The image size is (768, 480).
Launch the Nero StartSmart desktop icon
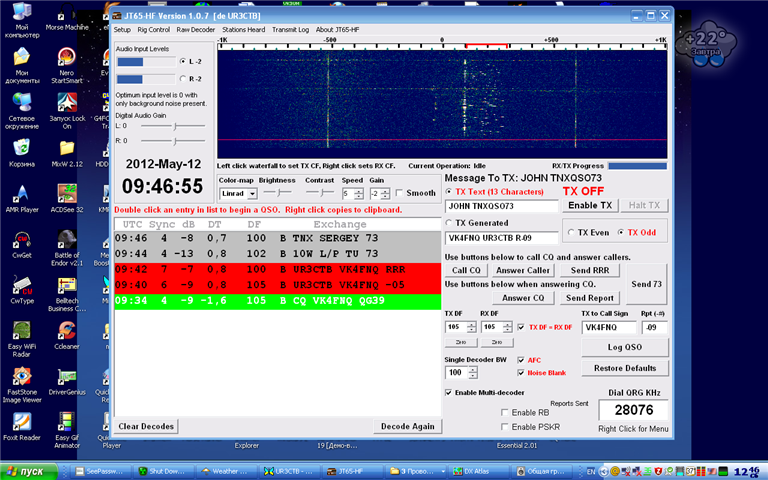66,55
